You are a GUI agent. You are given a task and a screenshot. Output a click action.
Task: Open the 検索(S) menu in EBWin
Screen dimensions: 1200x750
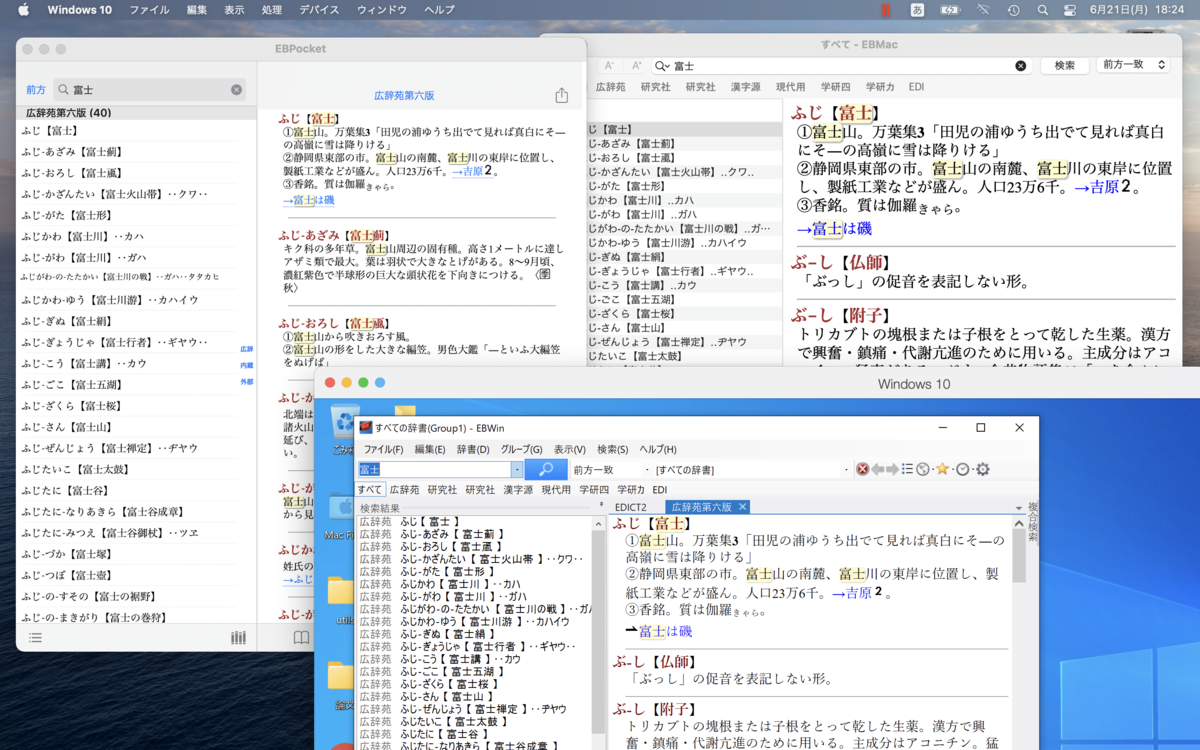click(612, 449)
